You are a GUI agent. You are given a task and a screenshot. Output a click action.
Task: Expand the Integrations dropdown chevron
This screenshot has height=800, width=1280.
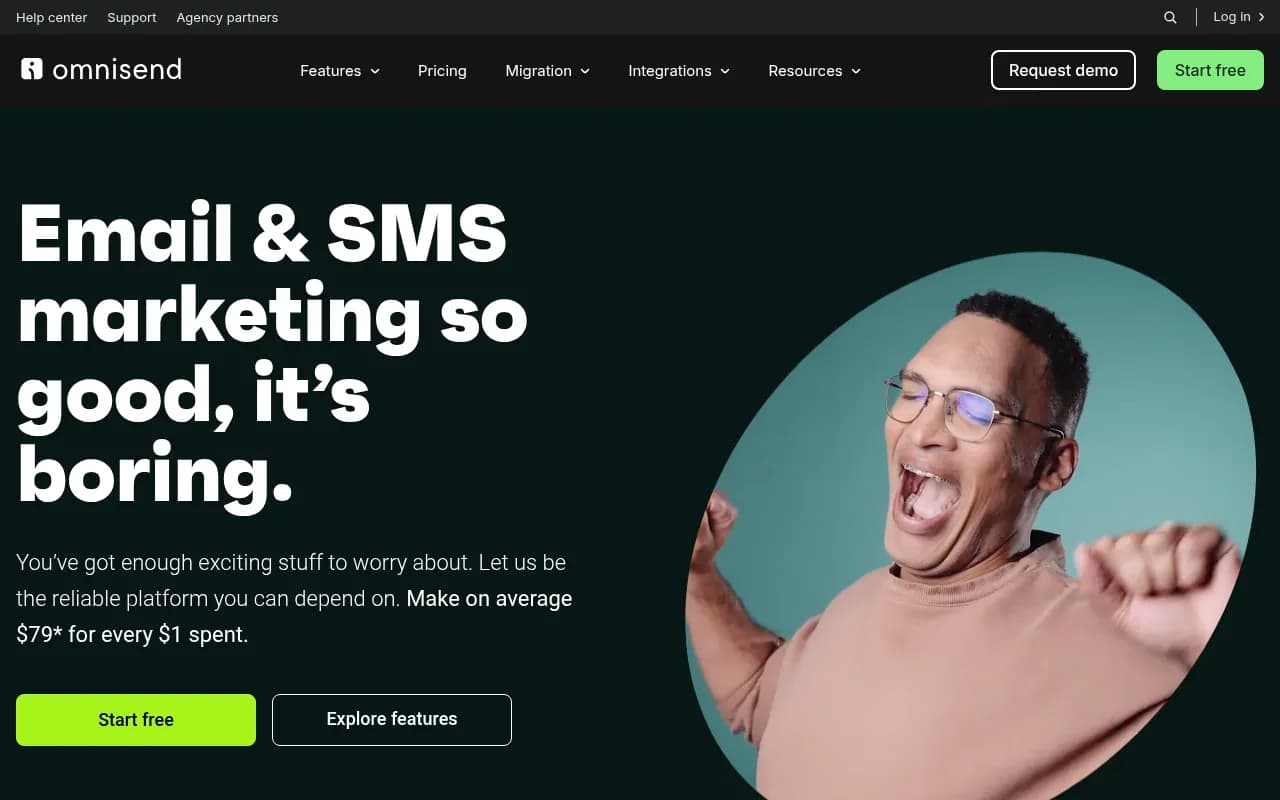725,71
